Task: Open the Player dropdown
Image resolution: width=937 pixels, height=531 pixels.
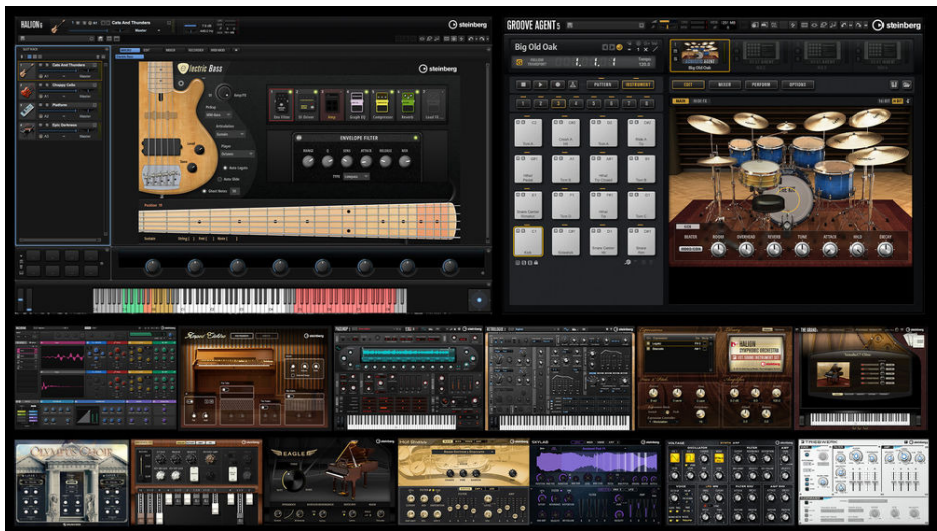Action: [x=237, y=154]
